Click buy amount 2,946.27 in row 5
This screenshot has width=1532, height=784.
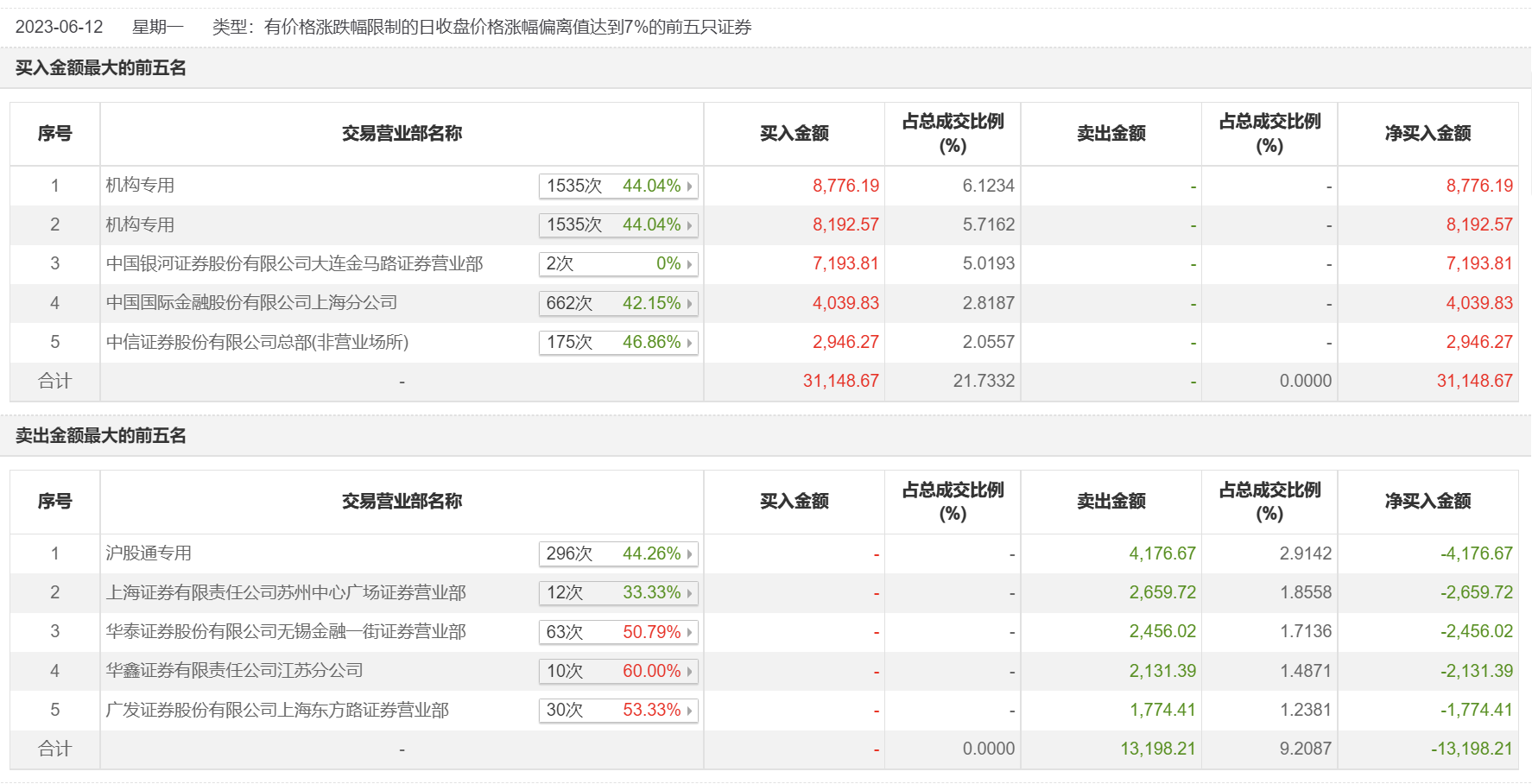pyautogui.click(x=845, y=342)
